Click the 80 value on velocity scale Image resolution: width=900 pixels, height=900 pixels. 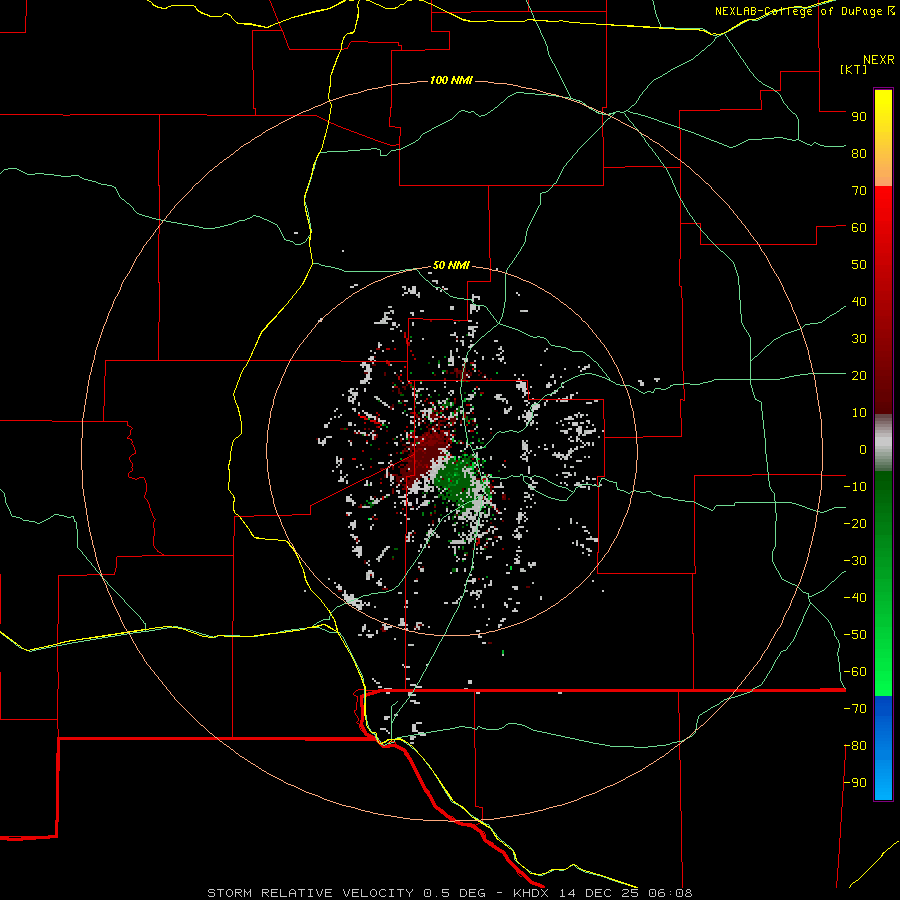pos(859,153)
